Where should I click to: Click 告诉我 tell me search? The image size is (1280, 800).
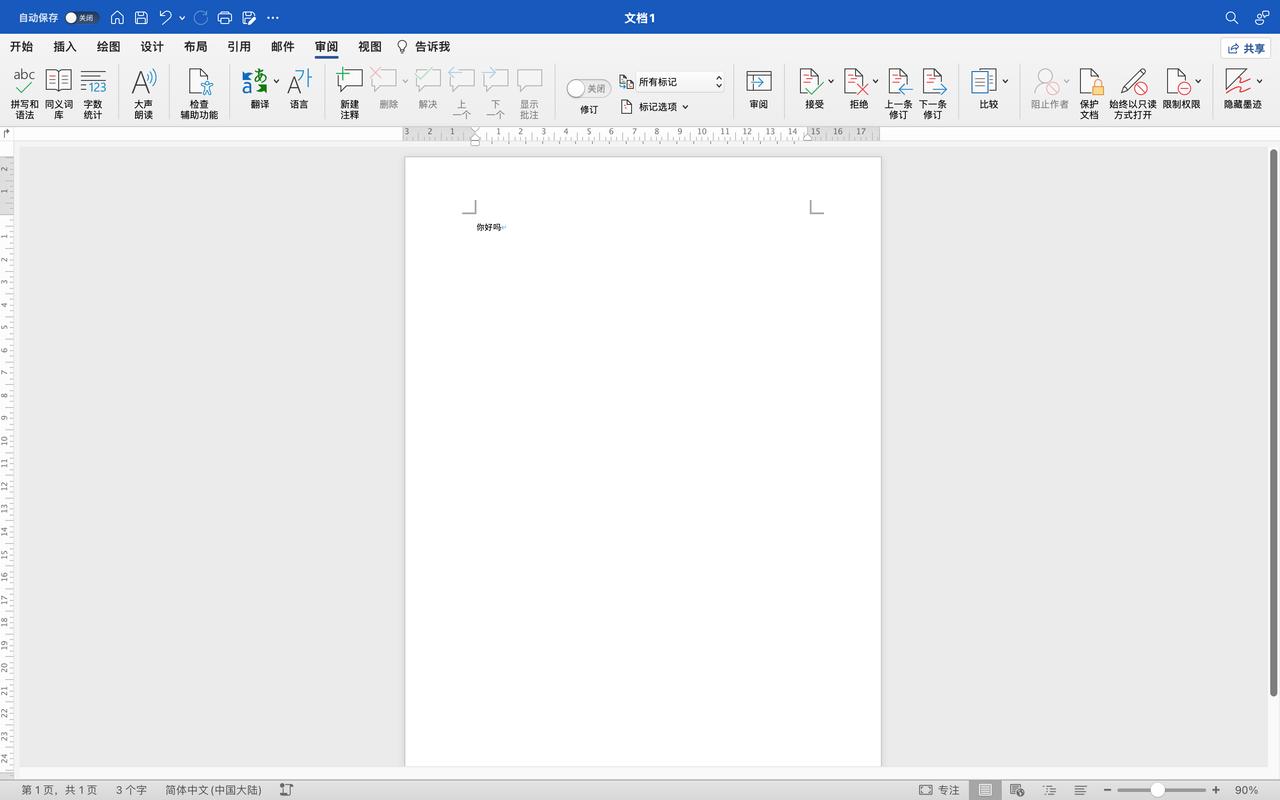[424, 47]
